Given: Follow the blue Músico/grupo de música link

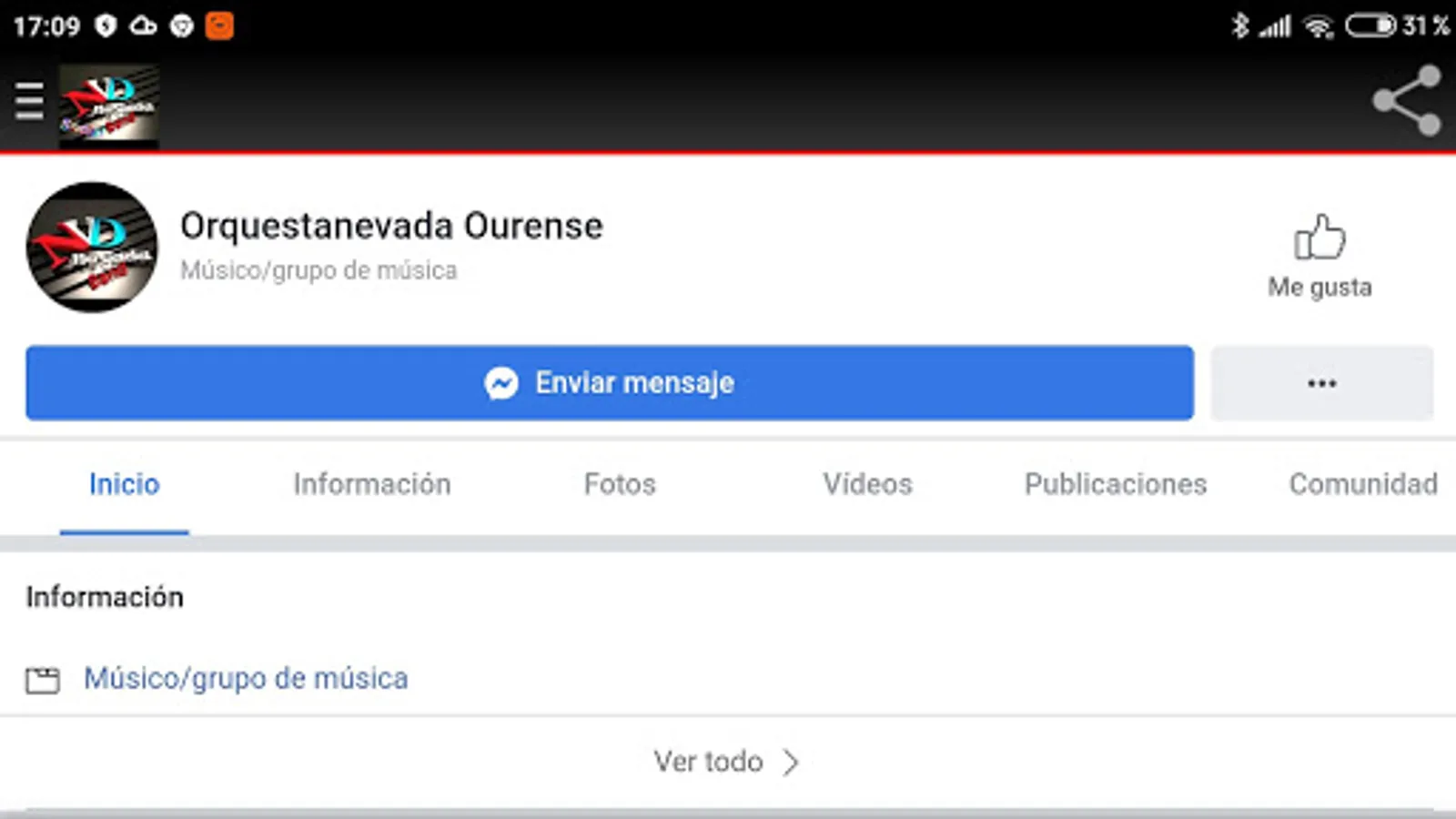Looking at the screenshot, I should point(246,679).
